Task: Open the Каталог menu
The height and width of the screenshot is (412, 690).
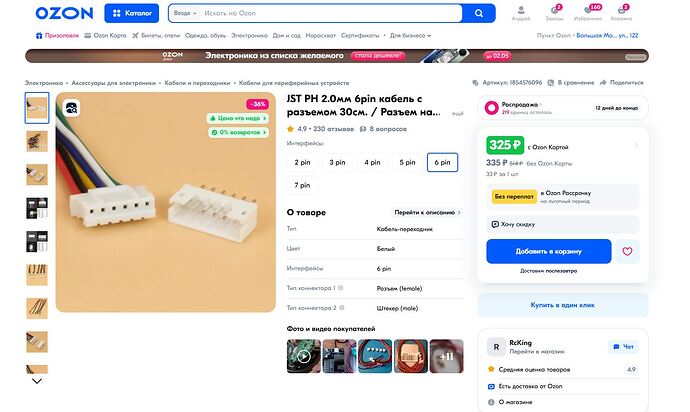Action: [x=132, y=13]
